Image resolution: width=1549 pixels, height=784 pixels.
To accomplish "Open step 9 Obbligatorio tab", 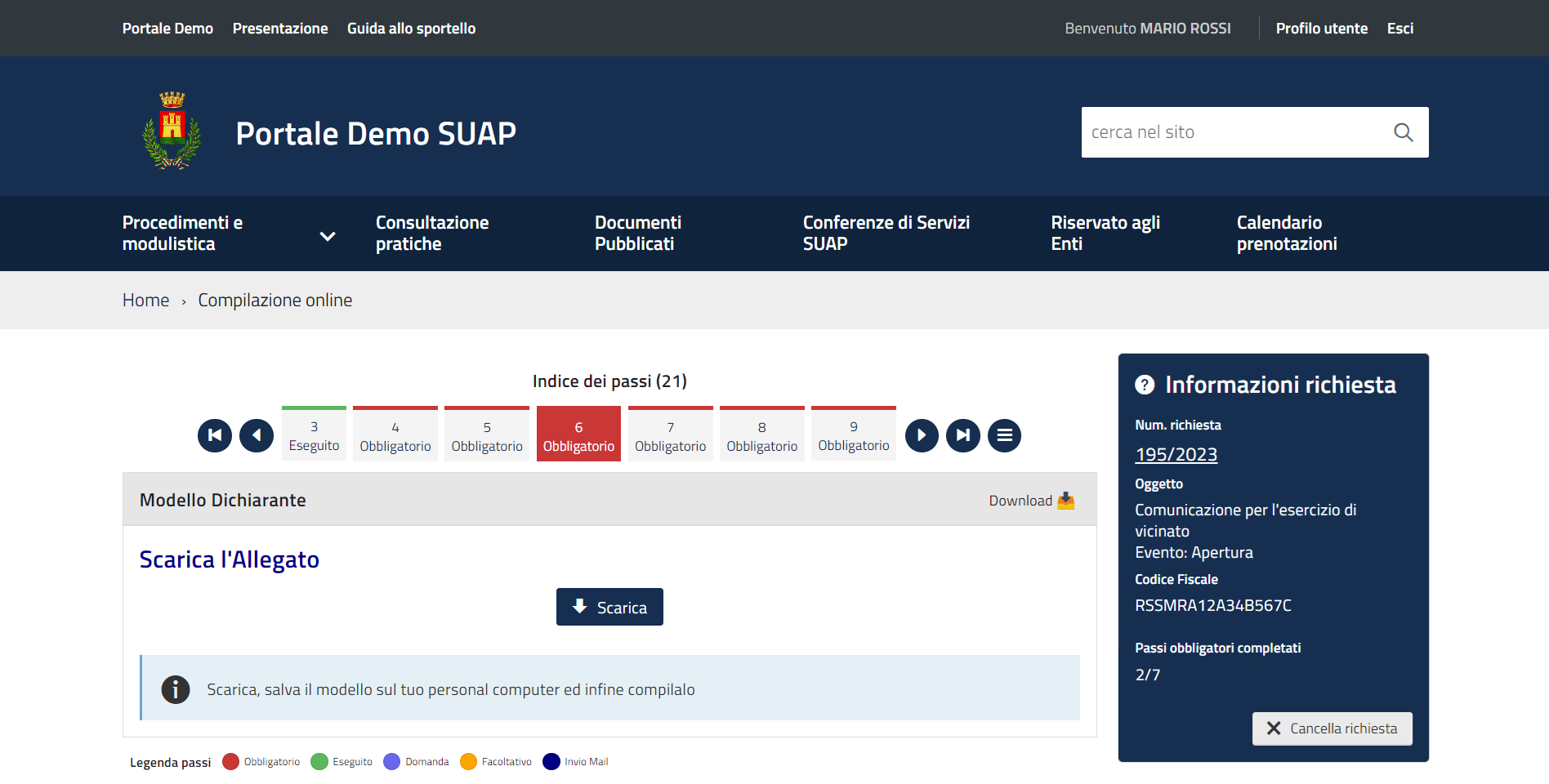I will tap(853, 436).
